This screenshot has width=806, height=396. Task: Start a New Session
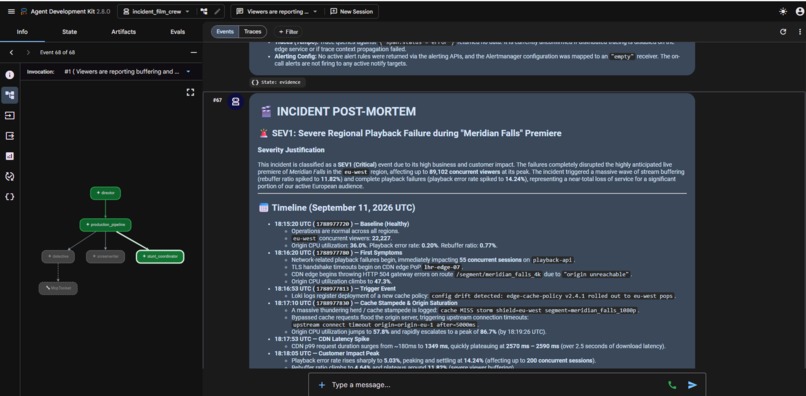tap(352, 11)
